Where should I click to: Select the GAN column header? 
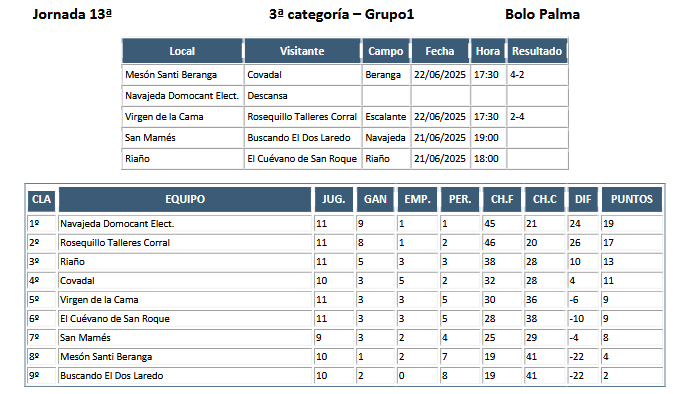click(375, 199)
